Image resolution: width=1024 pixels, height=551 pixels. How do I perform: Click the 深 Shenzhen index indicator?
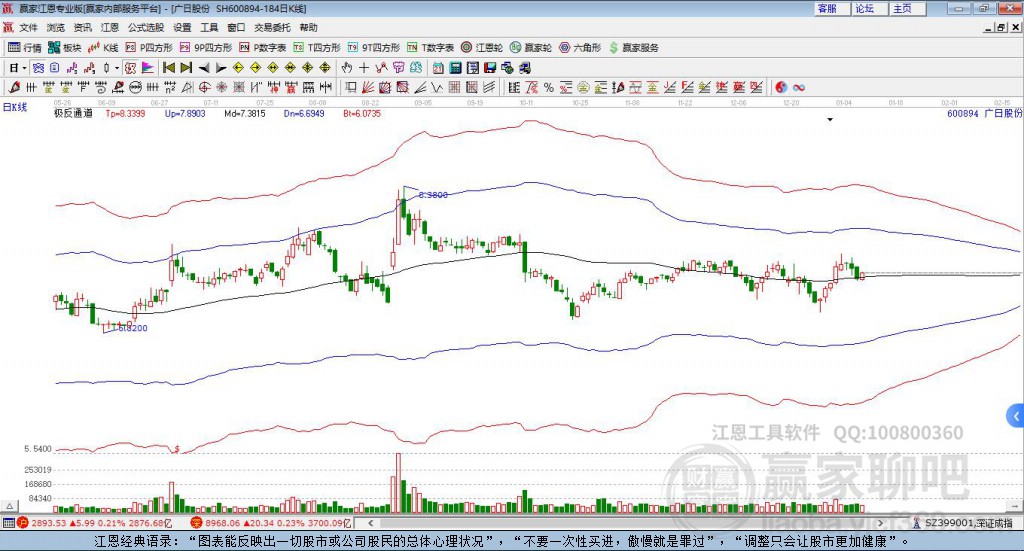[196, 523]
